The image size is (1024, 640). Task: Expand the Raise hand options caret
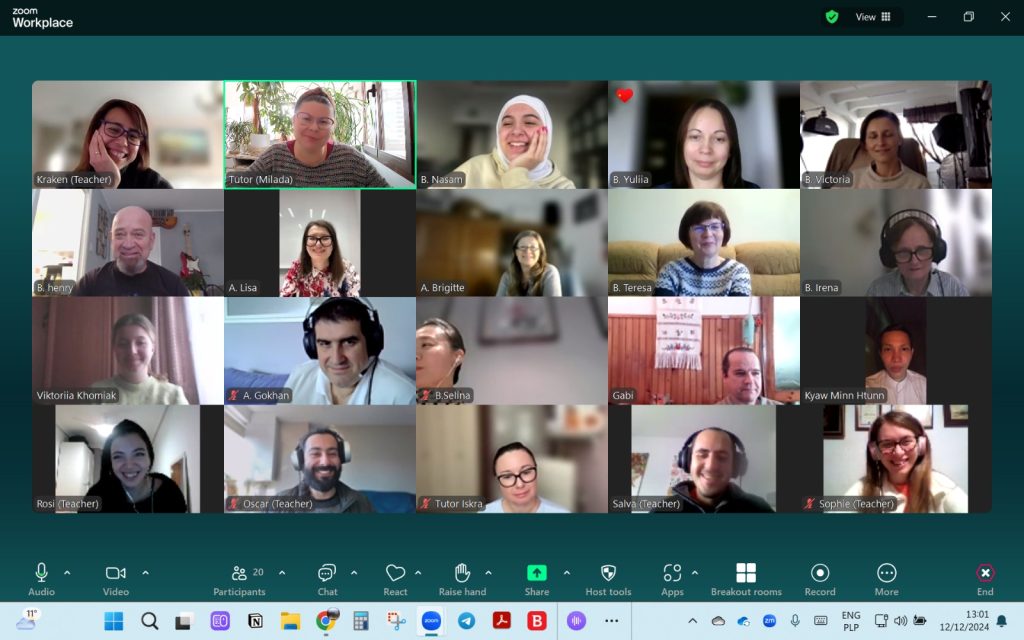click(488, 573)
